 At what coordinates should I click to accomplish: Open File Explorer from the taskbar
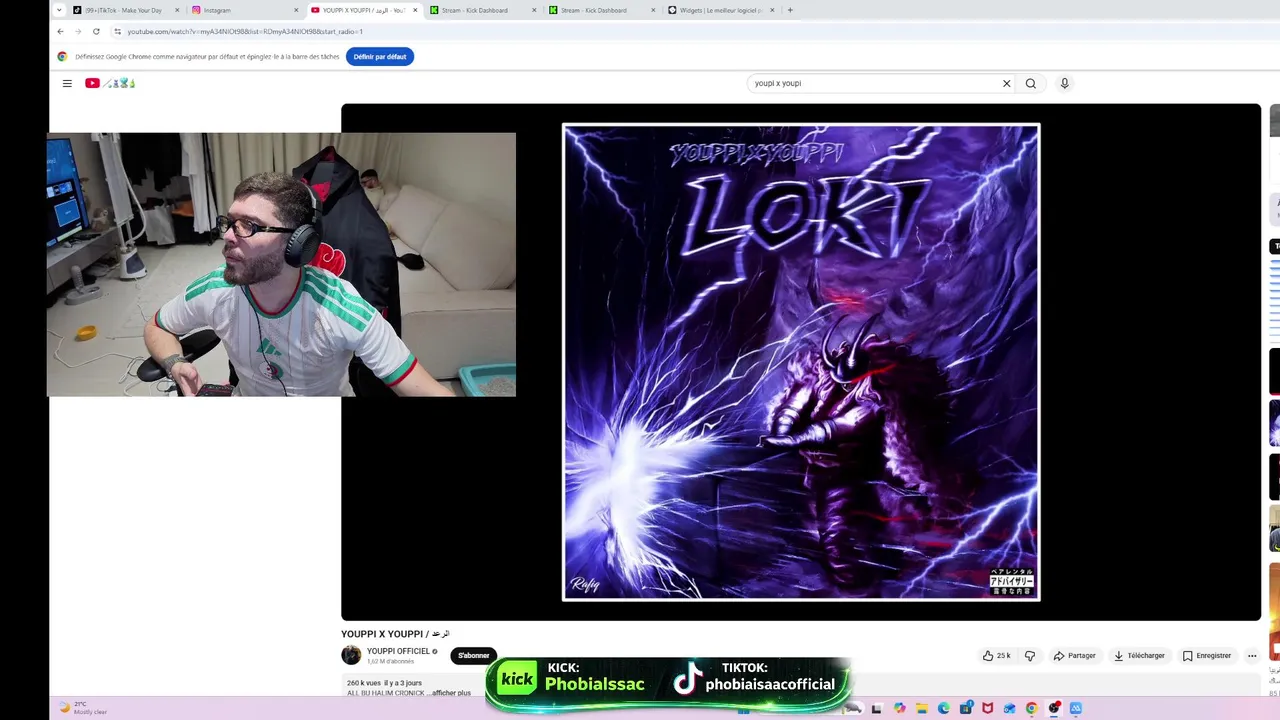coord(922,708)
